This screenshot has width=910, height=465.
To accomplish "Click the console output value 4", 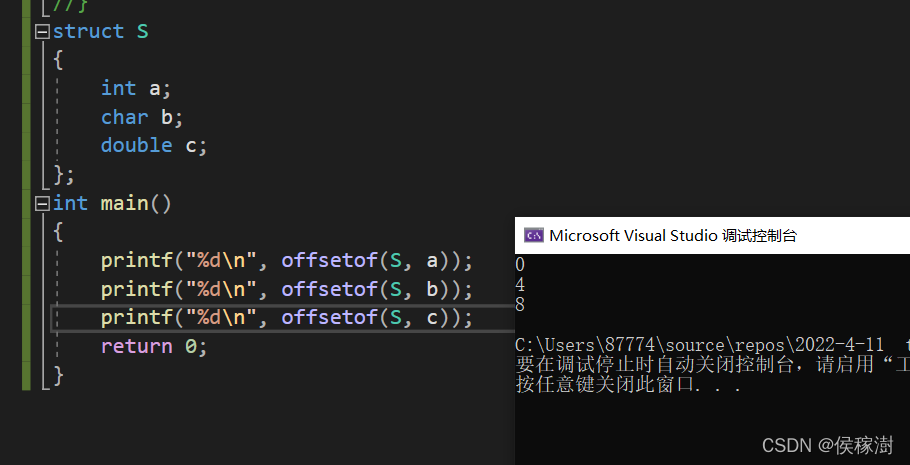I will pyautogui.click(x=520, y=285).
